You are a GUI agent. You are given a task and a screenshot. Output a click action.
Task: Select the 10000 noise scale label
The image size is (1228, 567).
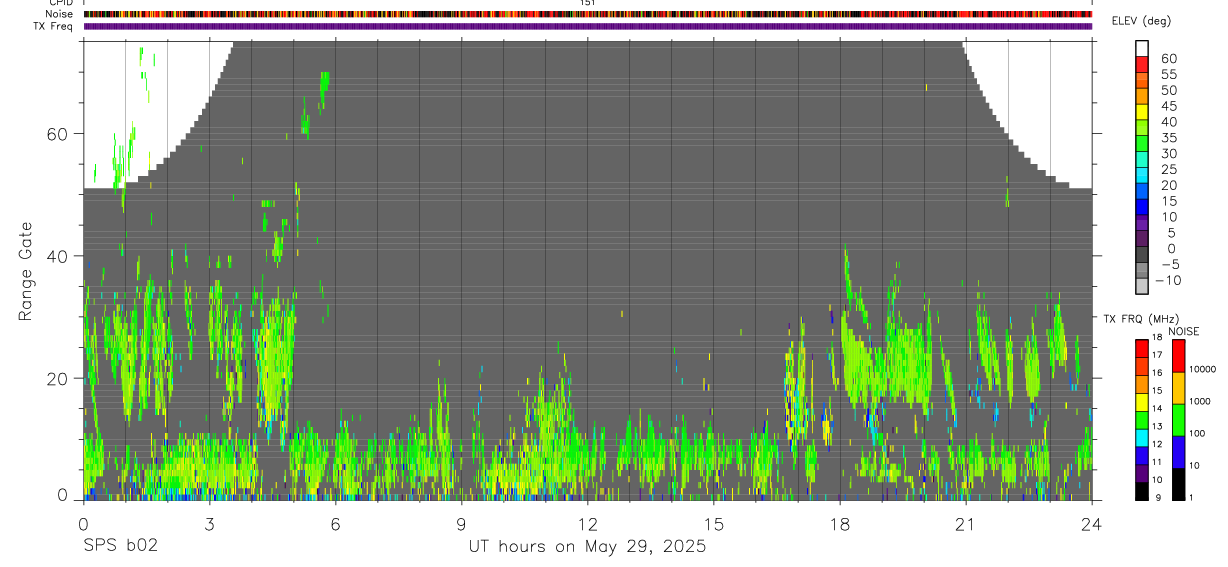[1204, 369]
